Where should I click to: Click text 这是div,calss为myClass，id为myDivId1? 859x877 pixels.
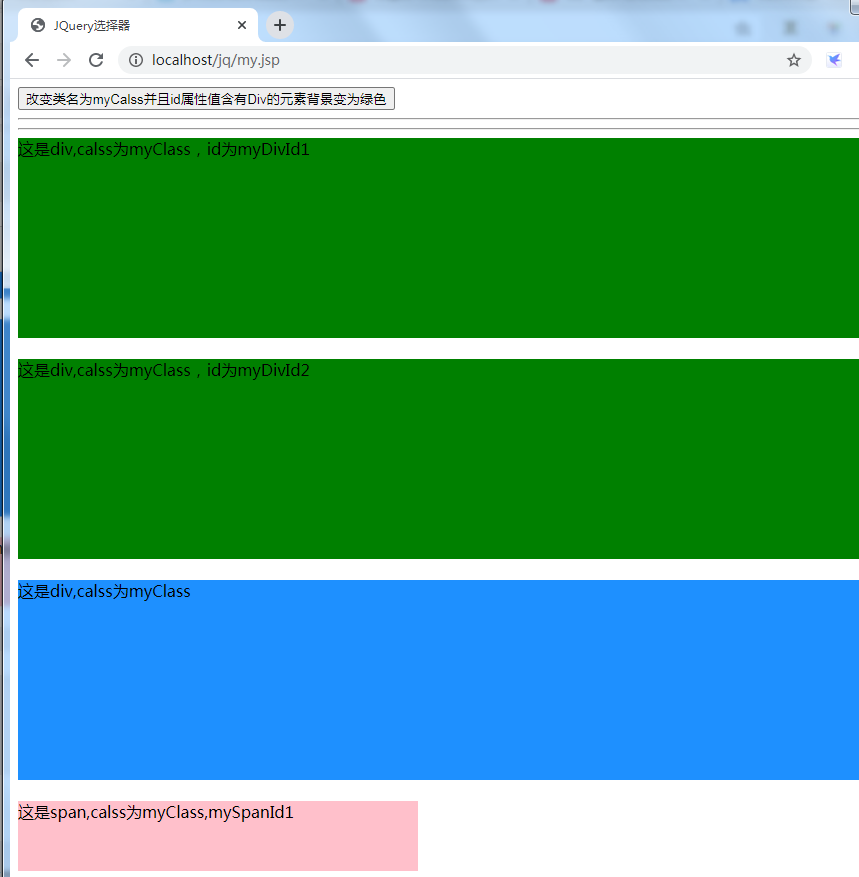pyautogui.click(x=164, y=149)
